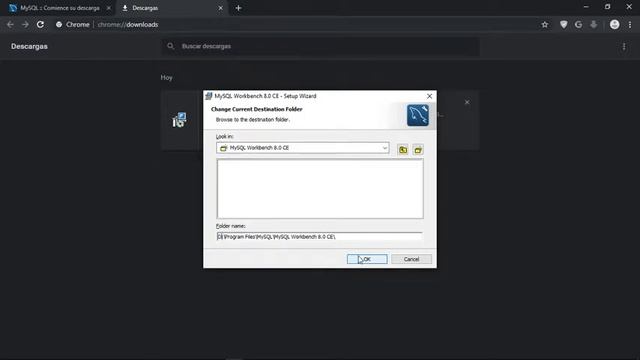Viewport: 640px width, 360px height.
Task: Click the Setup Wizard title bar icon
Action: pyautogui.click(x=209, y=96)
